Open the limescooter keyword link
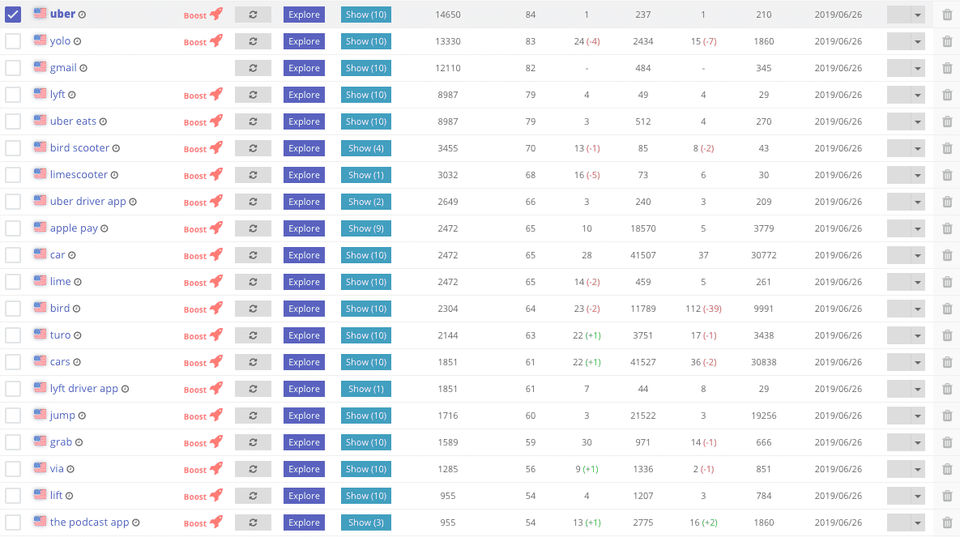 pos(78,175)
